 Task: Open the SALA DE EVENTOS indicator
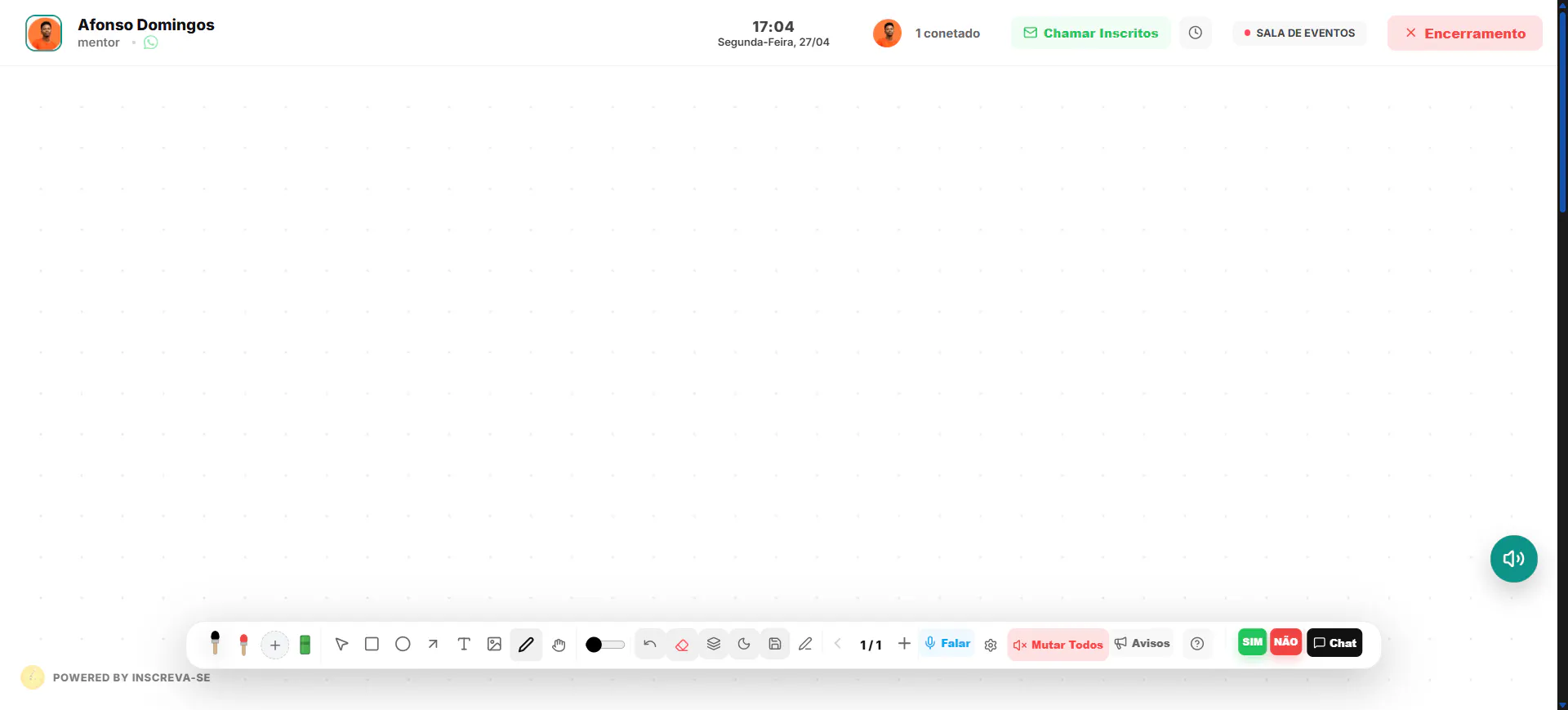point(1299,33)
